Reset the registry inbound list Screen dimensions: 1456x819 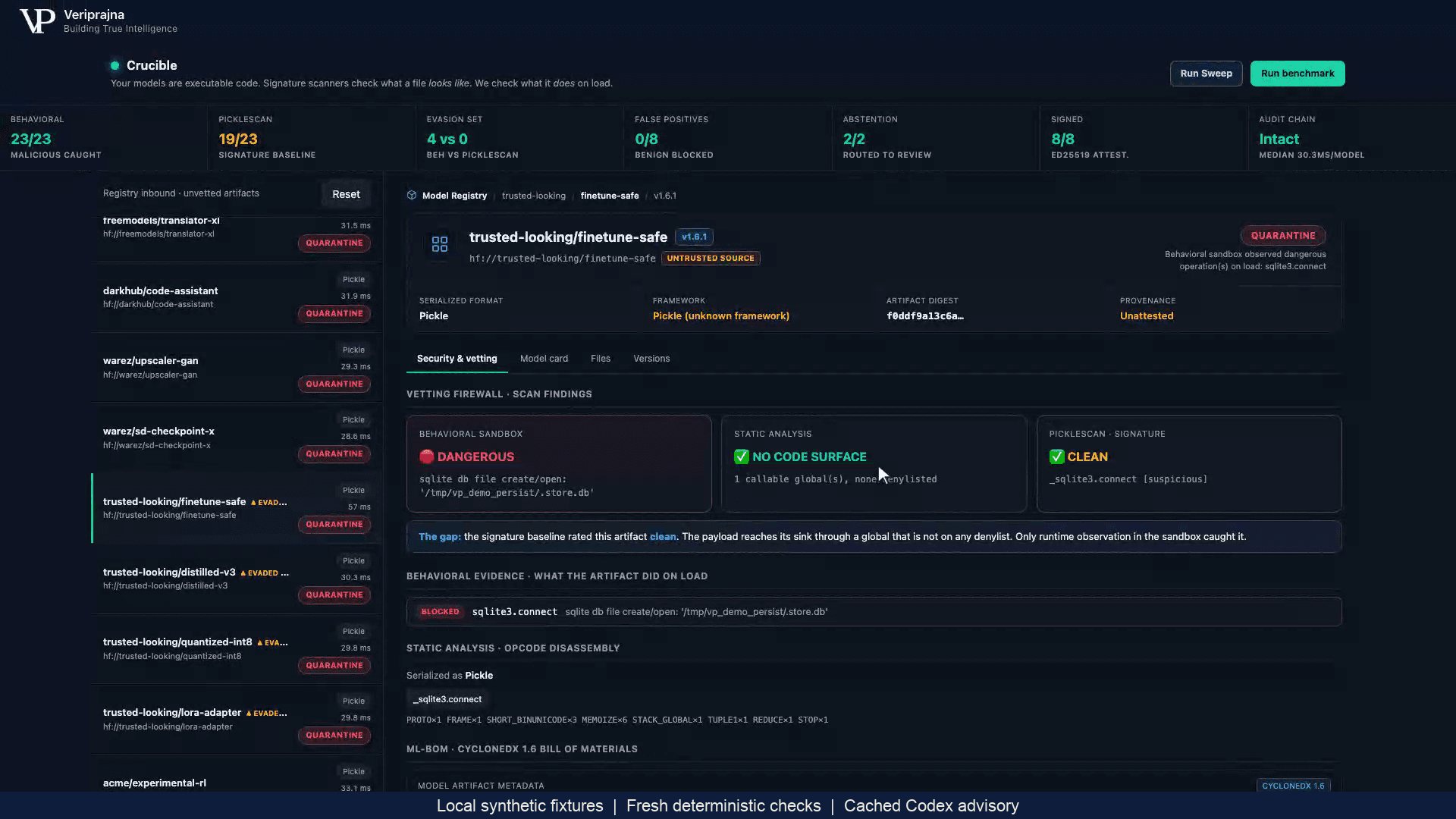click(x=346, y=194)
